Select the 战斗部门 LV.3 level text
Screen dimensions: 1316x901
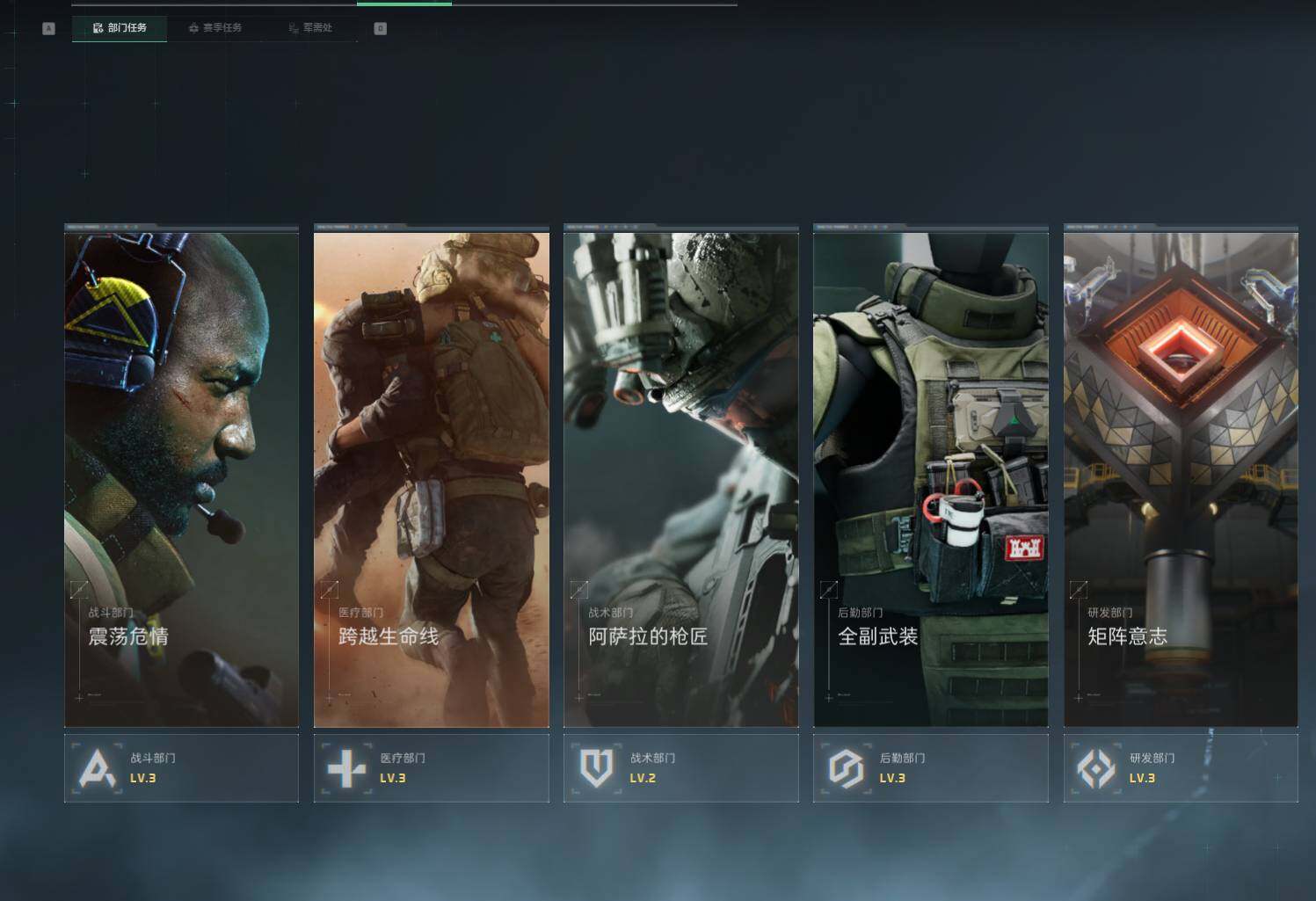pyautogui.click(x=143, y=778)
